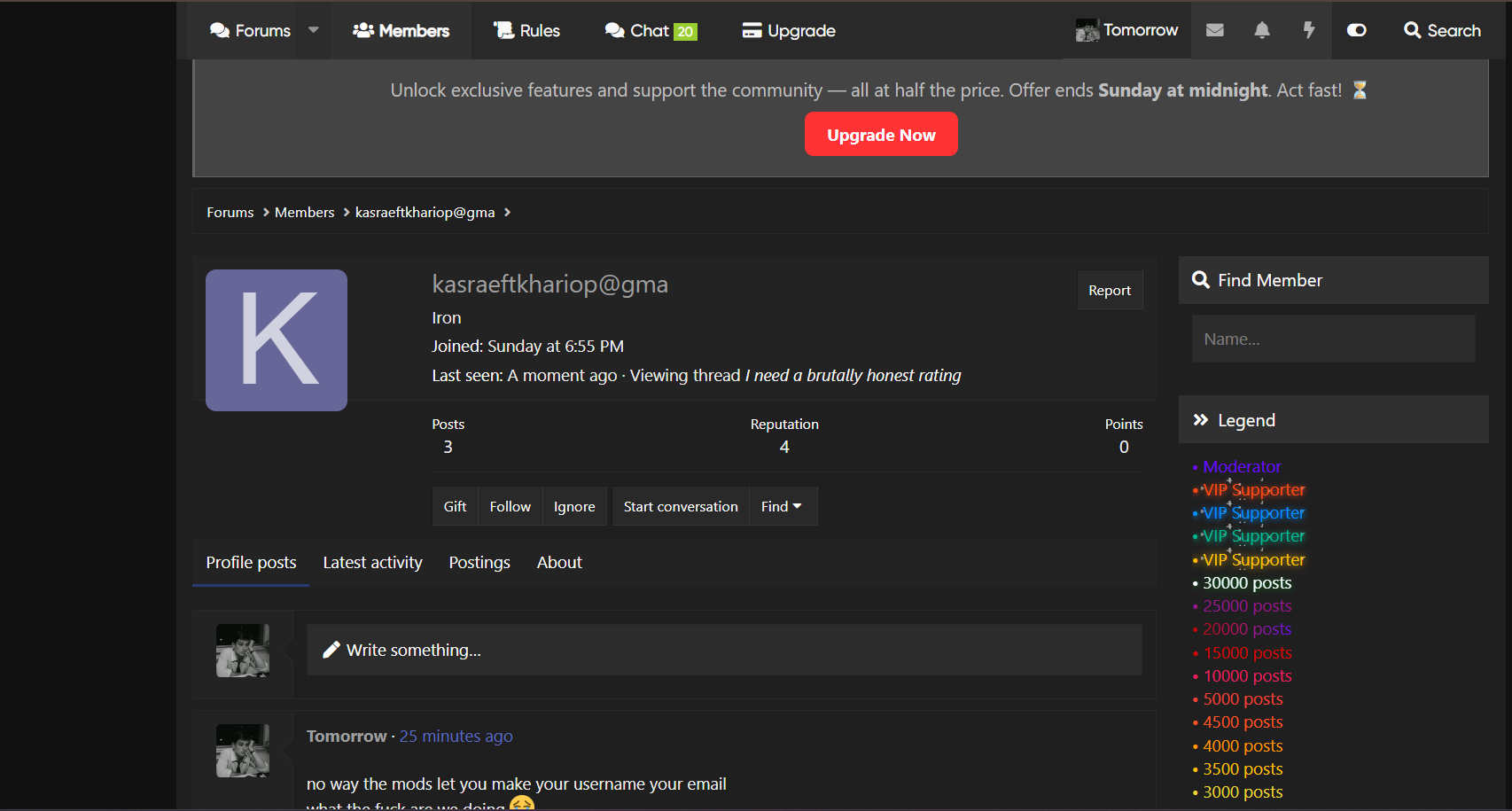Start conversation with this member
Viewport: 1512px width, 811px height.
pos(680,506)
